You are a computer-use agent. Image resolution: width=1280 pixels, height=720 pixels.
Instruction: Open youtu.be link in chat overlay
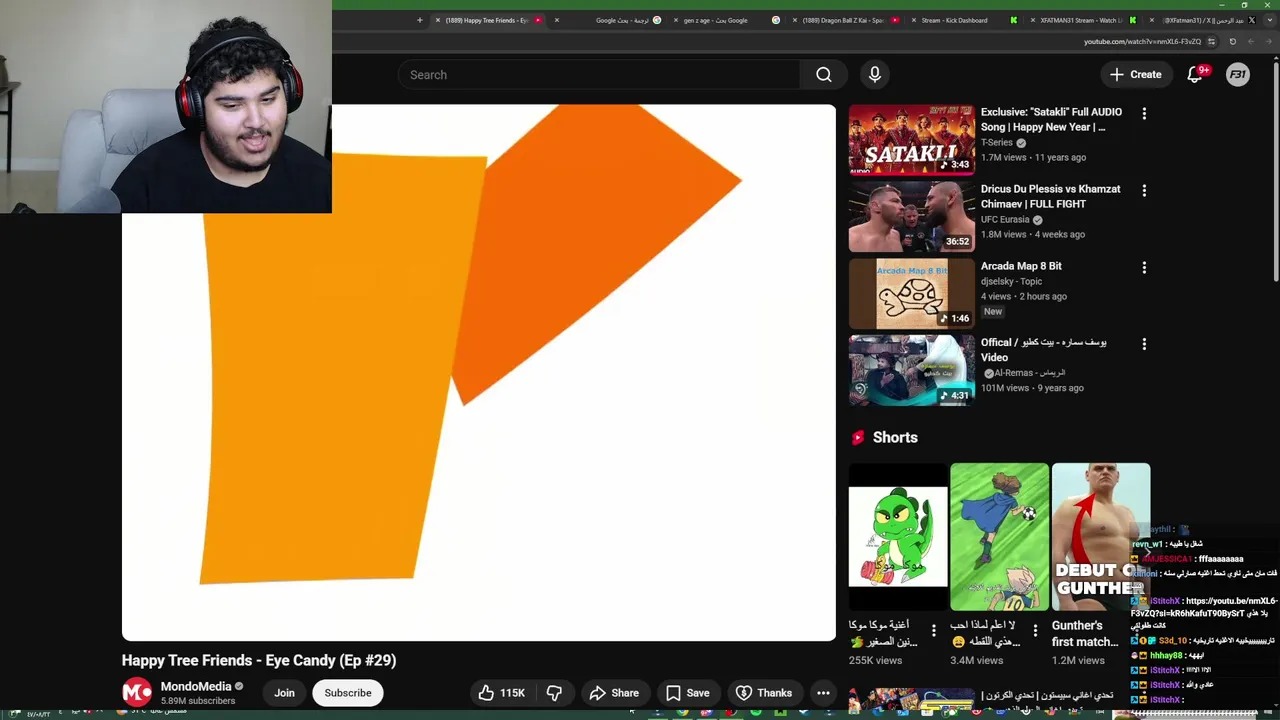click(1205, 606)
